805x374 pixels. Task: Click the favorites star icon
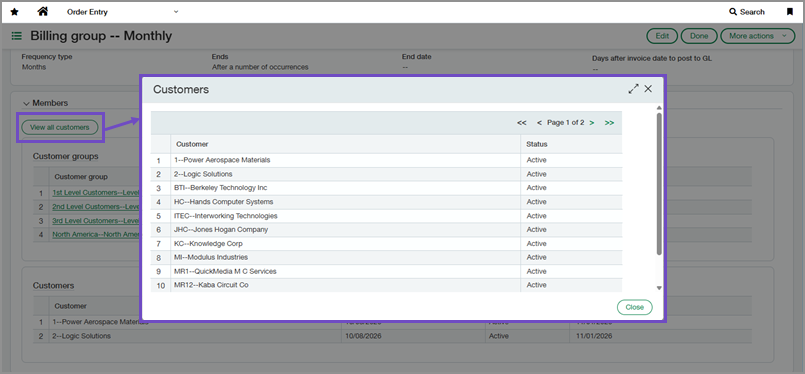(x=14, y=12)
